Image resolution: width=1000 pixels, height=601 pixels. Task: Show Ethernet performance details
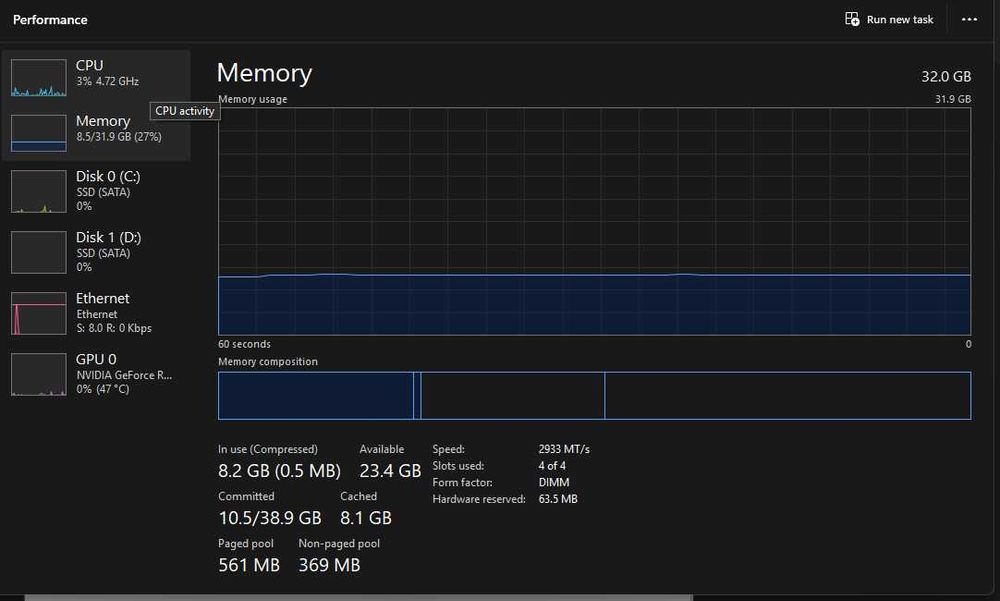(x=96, y=313)
